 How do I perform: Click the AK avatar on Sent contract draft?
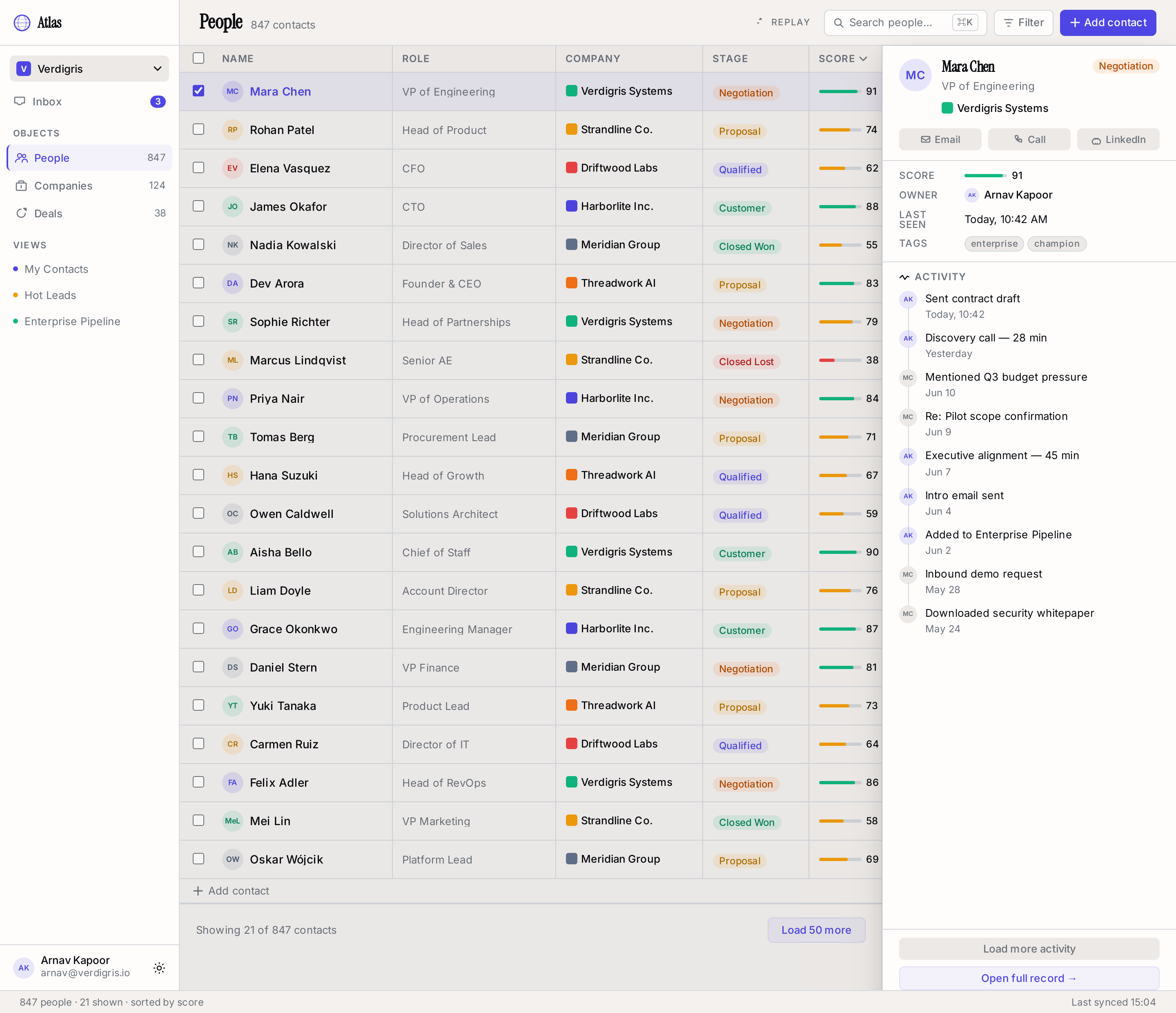[908, 299]
